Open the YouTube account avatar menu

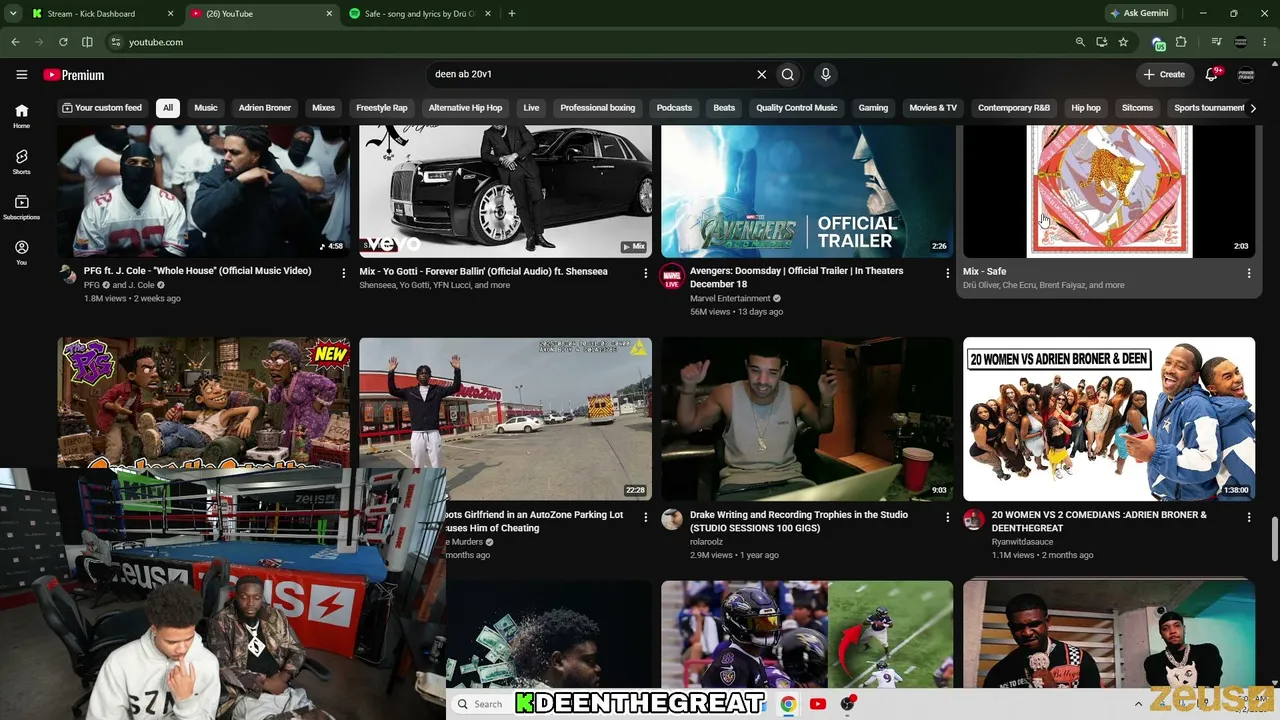coord(1246,74)
